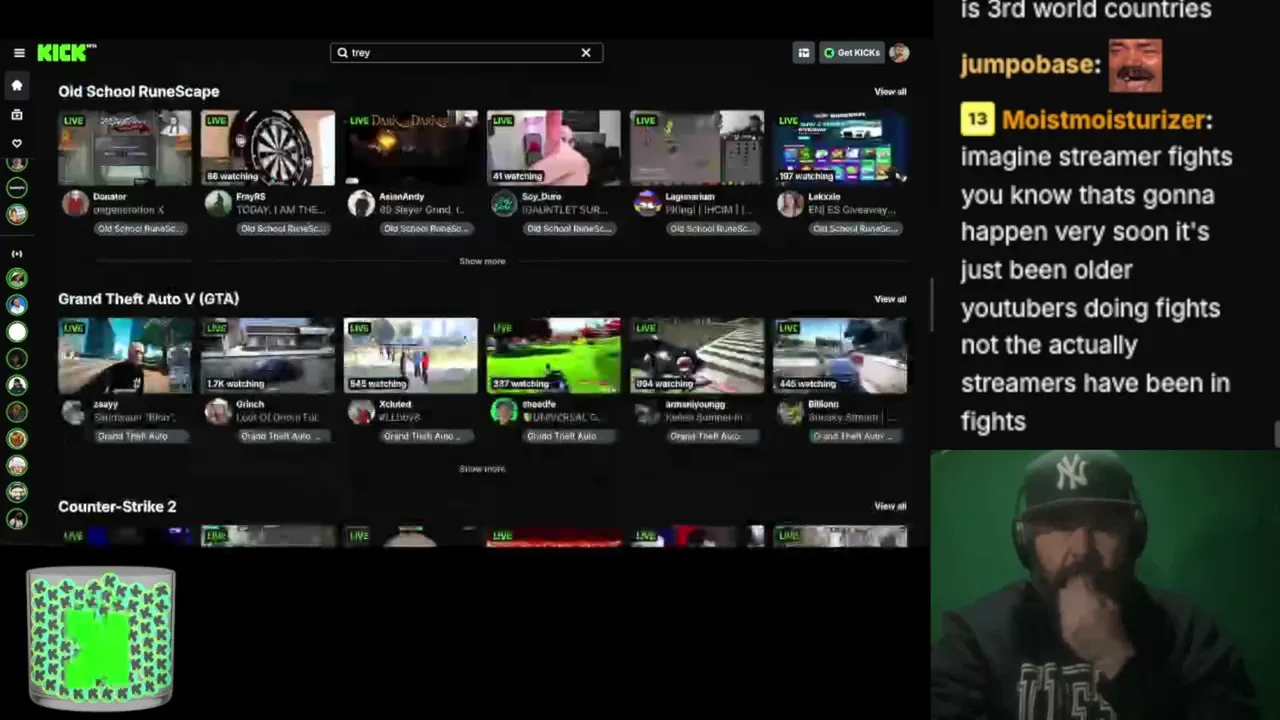Image resolution: width=1280 pixels, height=720 pixels.
Task: Click Lagunarium's channel avatar
Action: click(647, 204)
